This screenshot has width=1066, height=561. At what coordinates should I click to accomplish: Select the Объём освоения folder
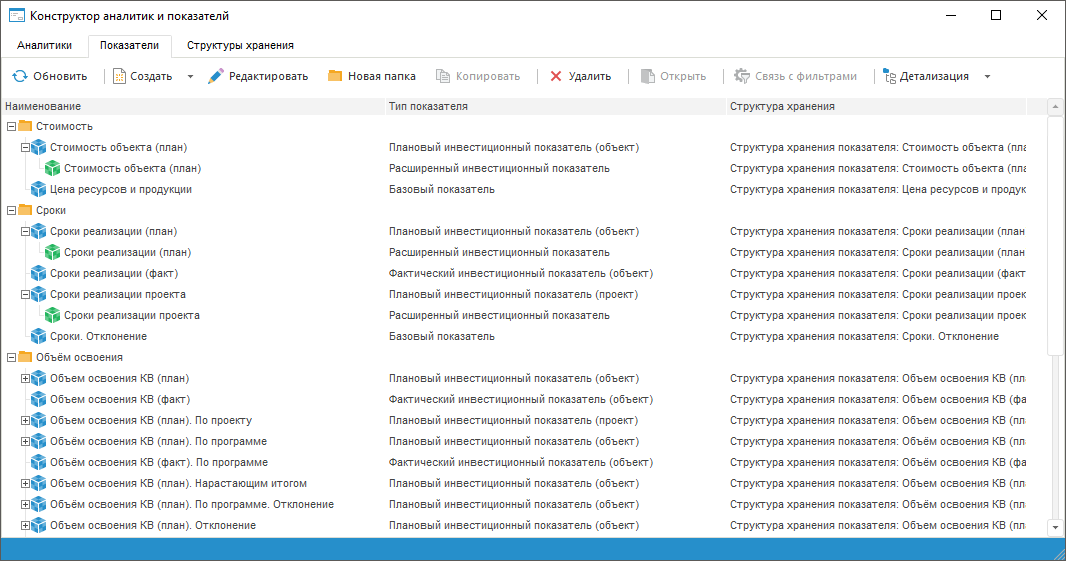point(79,357)
